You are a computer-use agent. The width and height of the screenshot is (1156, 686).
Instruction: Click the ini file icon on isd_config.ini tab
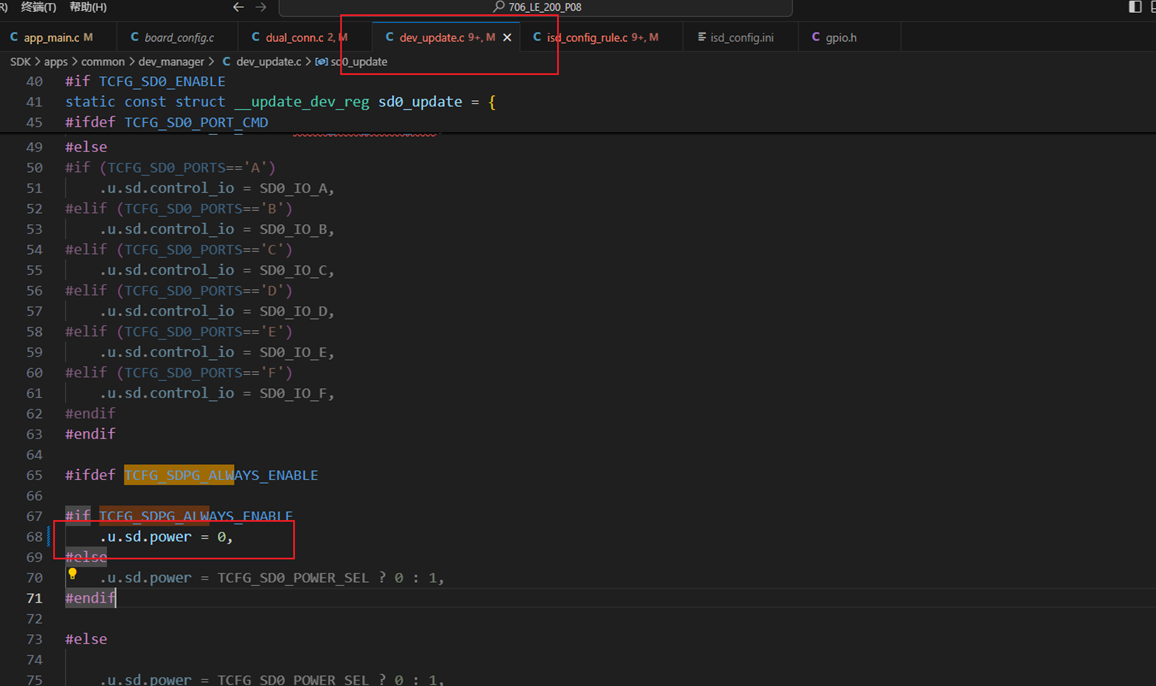pos(702,37)
